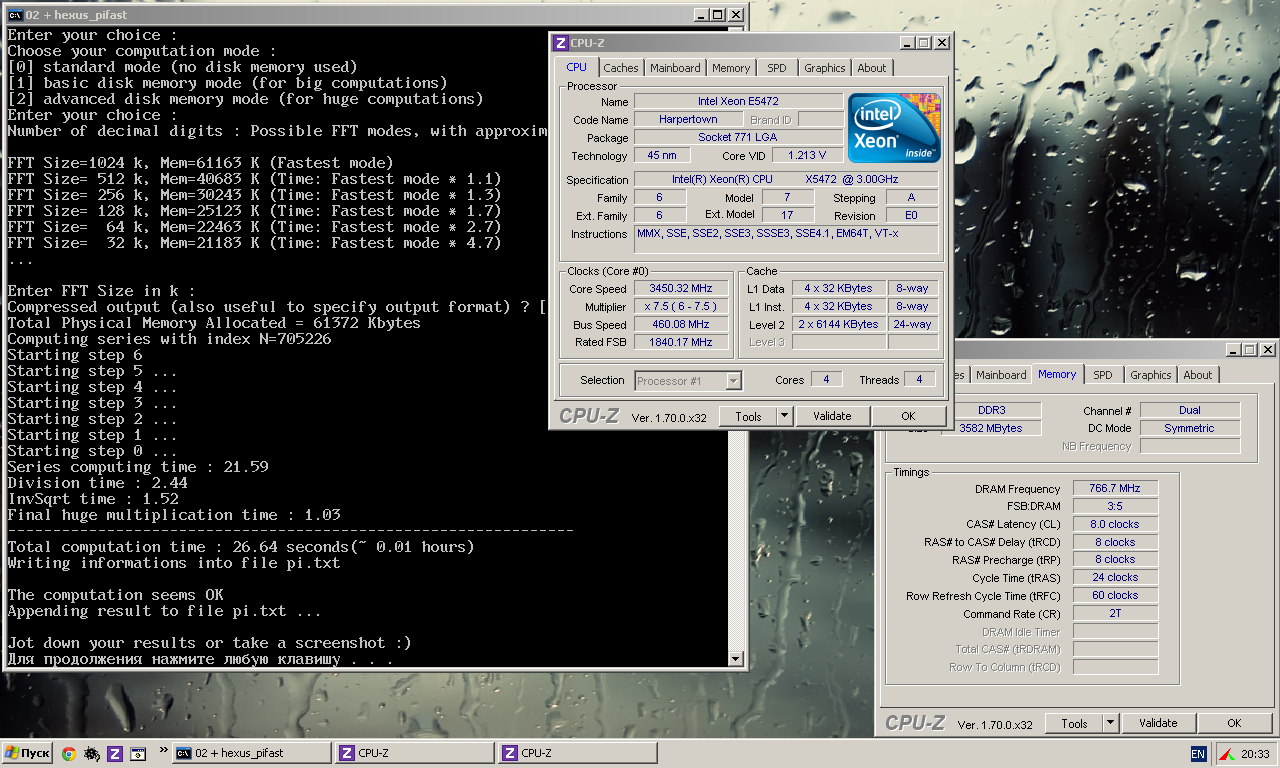
Task: Click Tools button in front CPU-Z window
Action: coord(748,416)
